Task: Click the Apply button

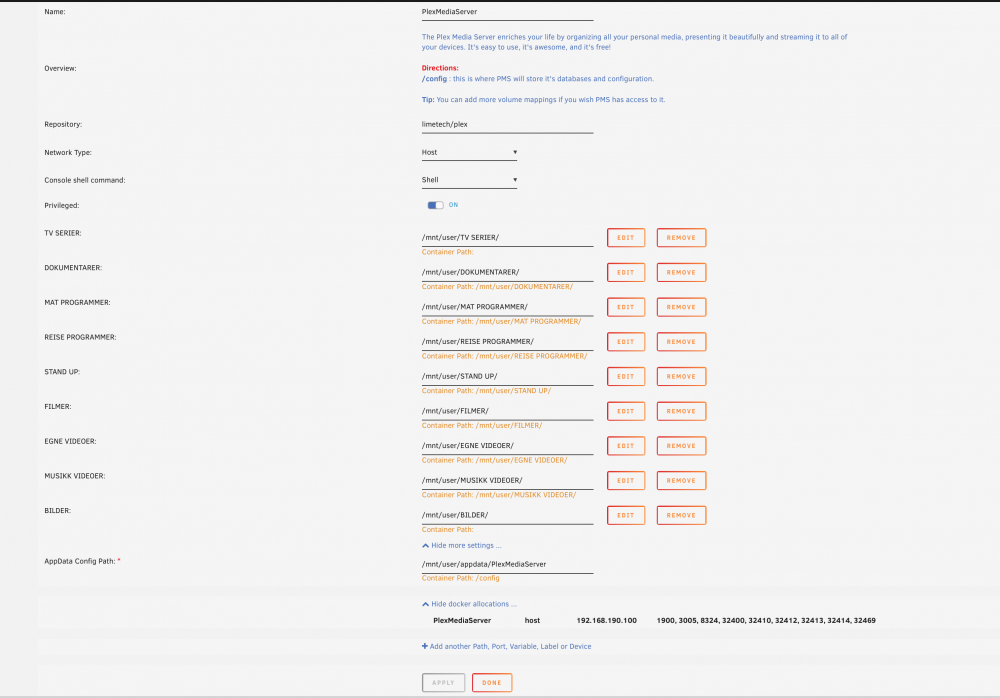Action: coord(443,683)
